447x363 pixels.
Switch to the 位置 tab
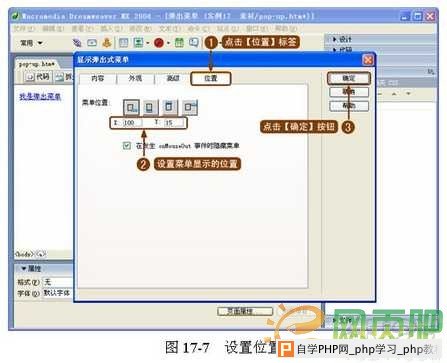pos(210,78)
